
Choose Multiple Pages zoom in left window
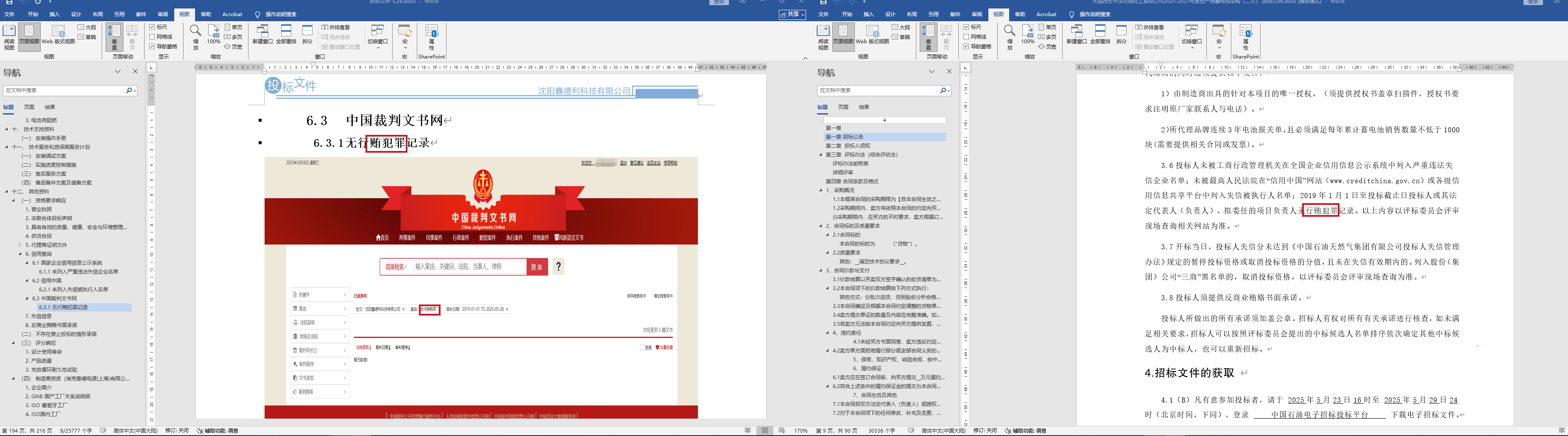point(234,37)
